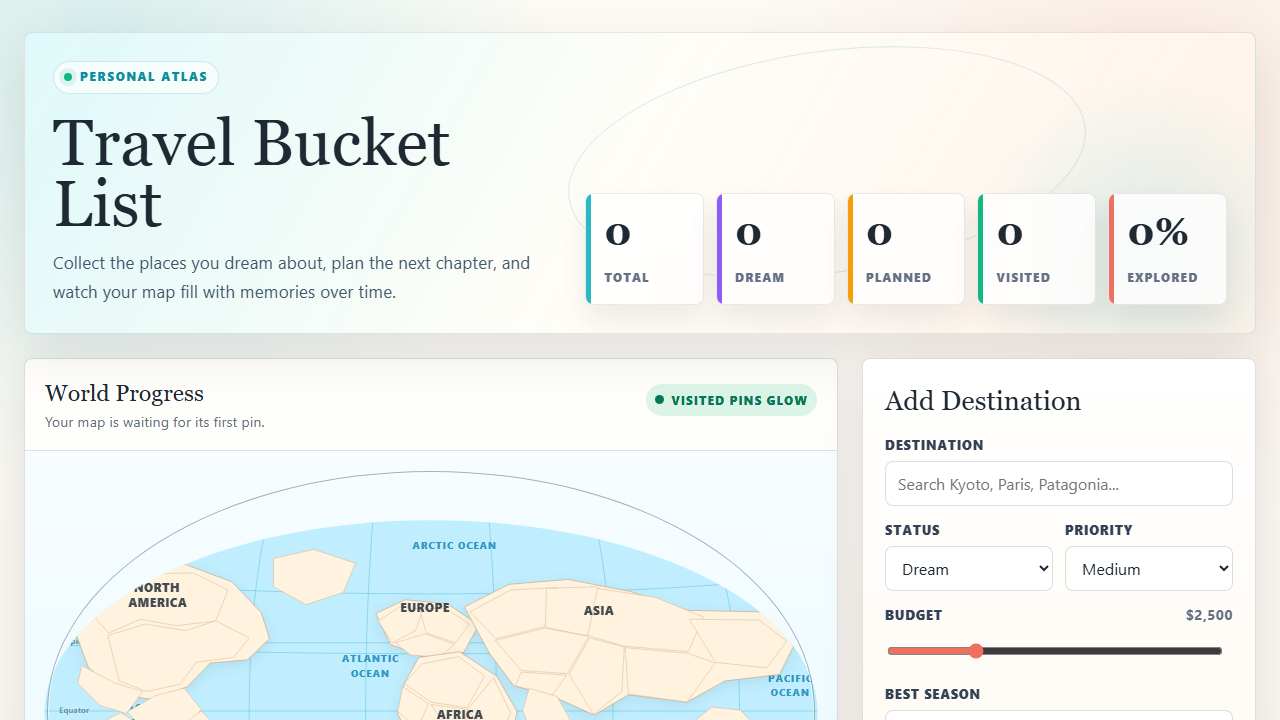
Task: Click the Planned stat card
Action: click(x=906, y=249)
